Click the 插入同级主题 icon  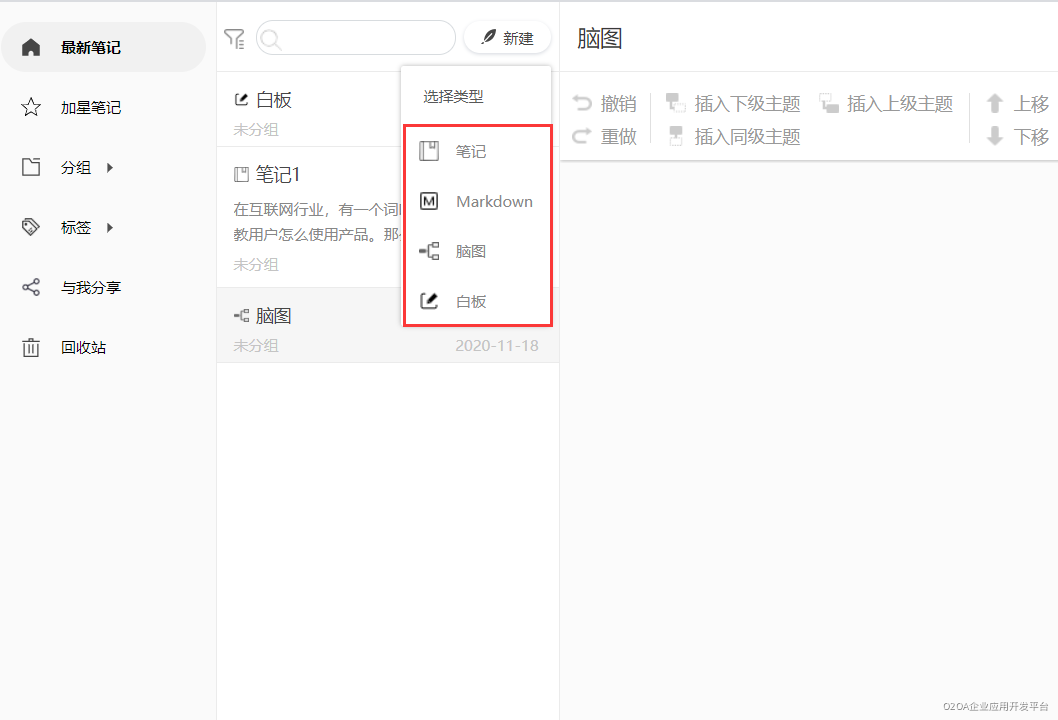(x=675, y=136)
